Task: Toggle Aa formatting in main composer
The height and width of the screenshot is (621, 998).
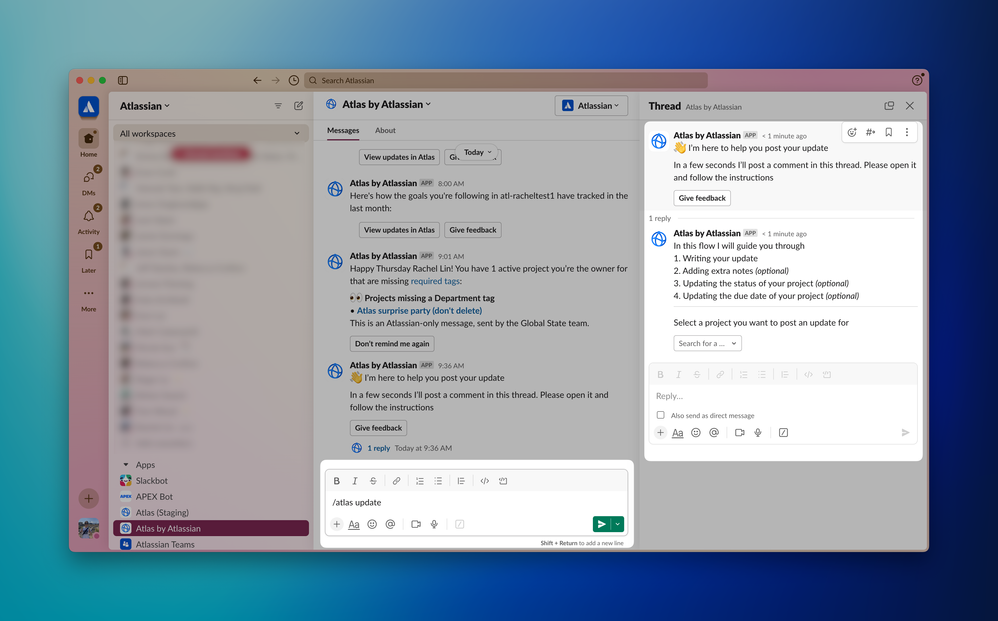Action: coord(354,524)
